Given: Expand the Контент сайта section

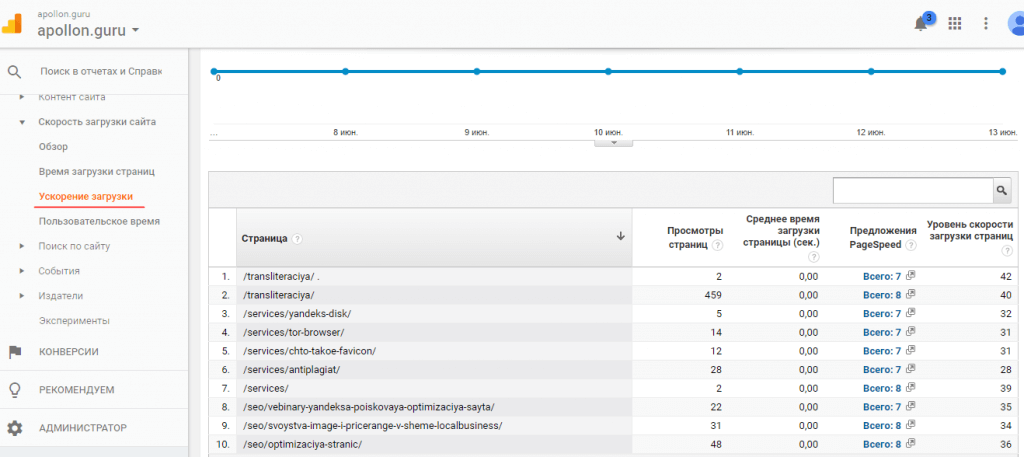Looking at the screenshot, I should (x=22, y=97).
